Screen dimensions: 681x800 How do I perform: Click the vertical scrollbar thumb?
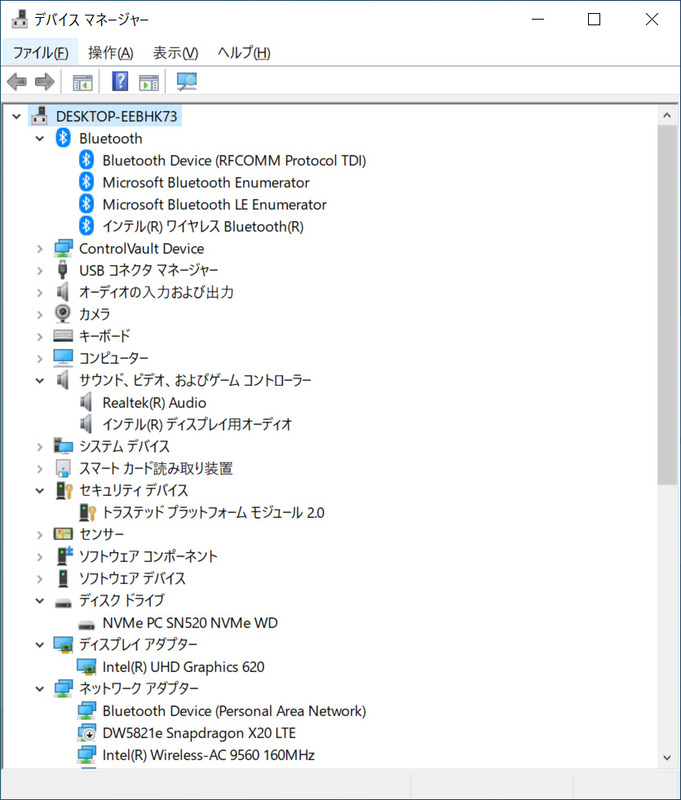(667, 305)
